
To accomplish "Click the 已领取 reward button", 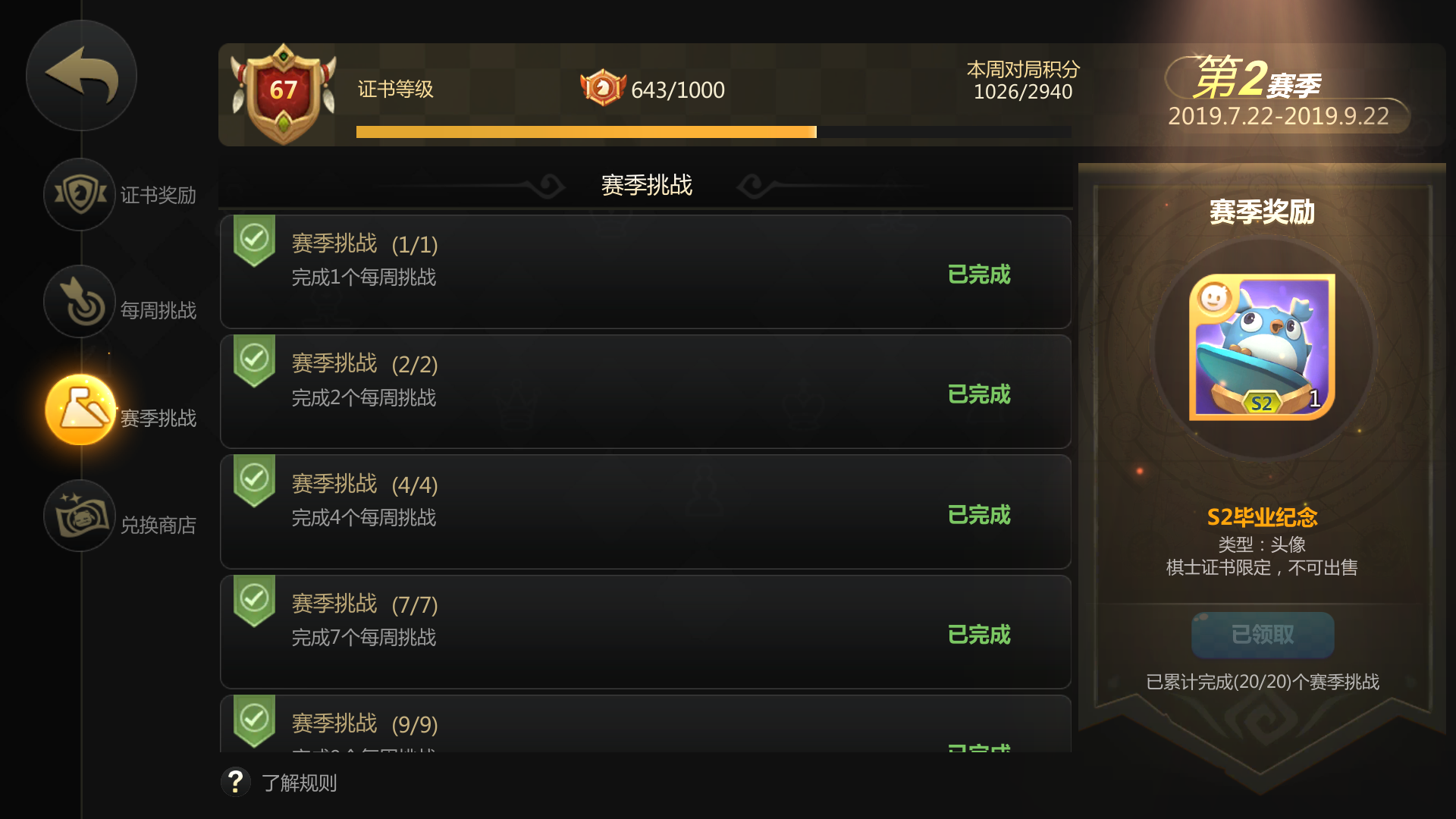I will (1263, 635).
